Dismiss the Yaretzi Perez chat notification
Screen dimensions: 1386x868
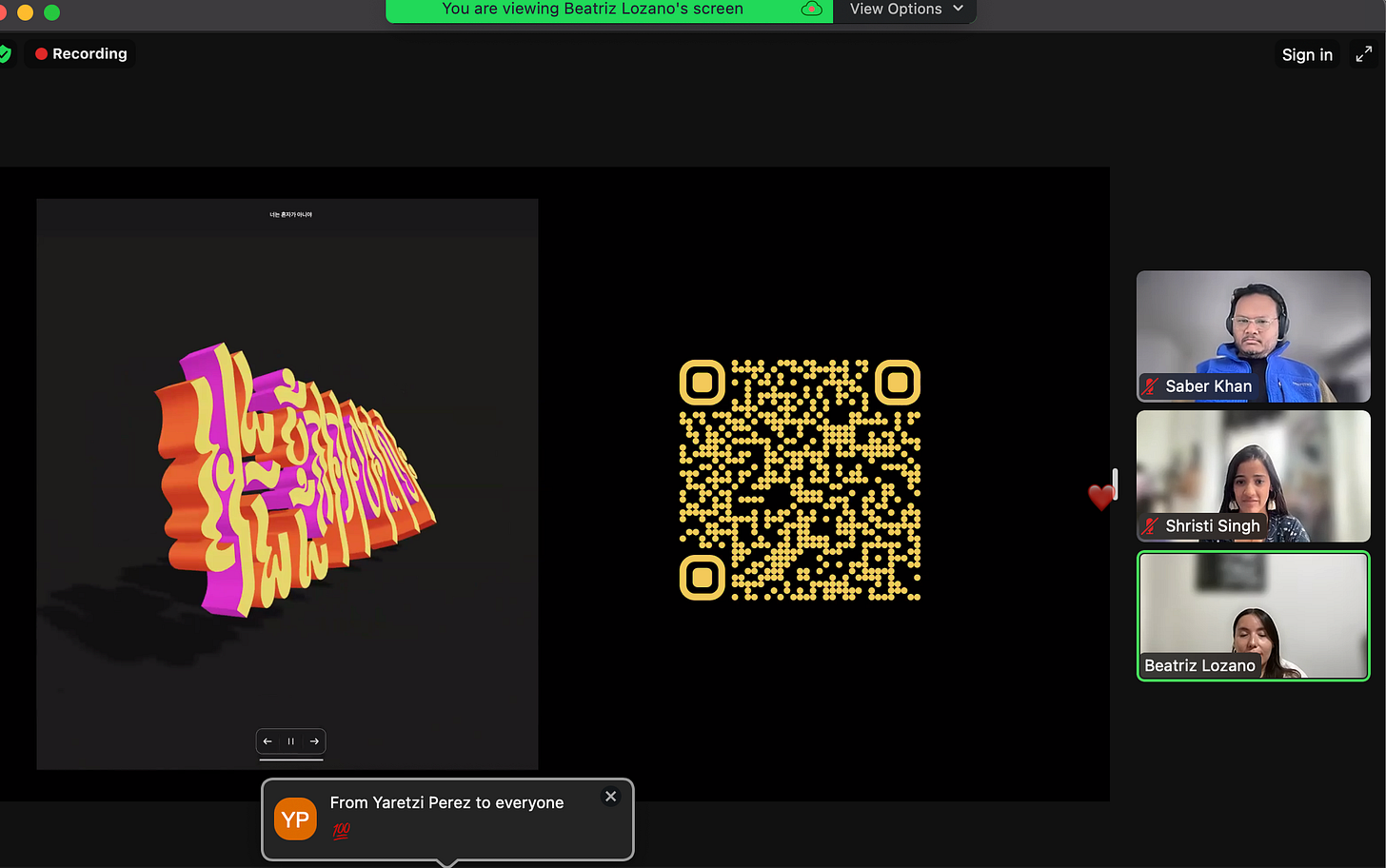(x=611, y=797)
